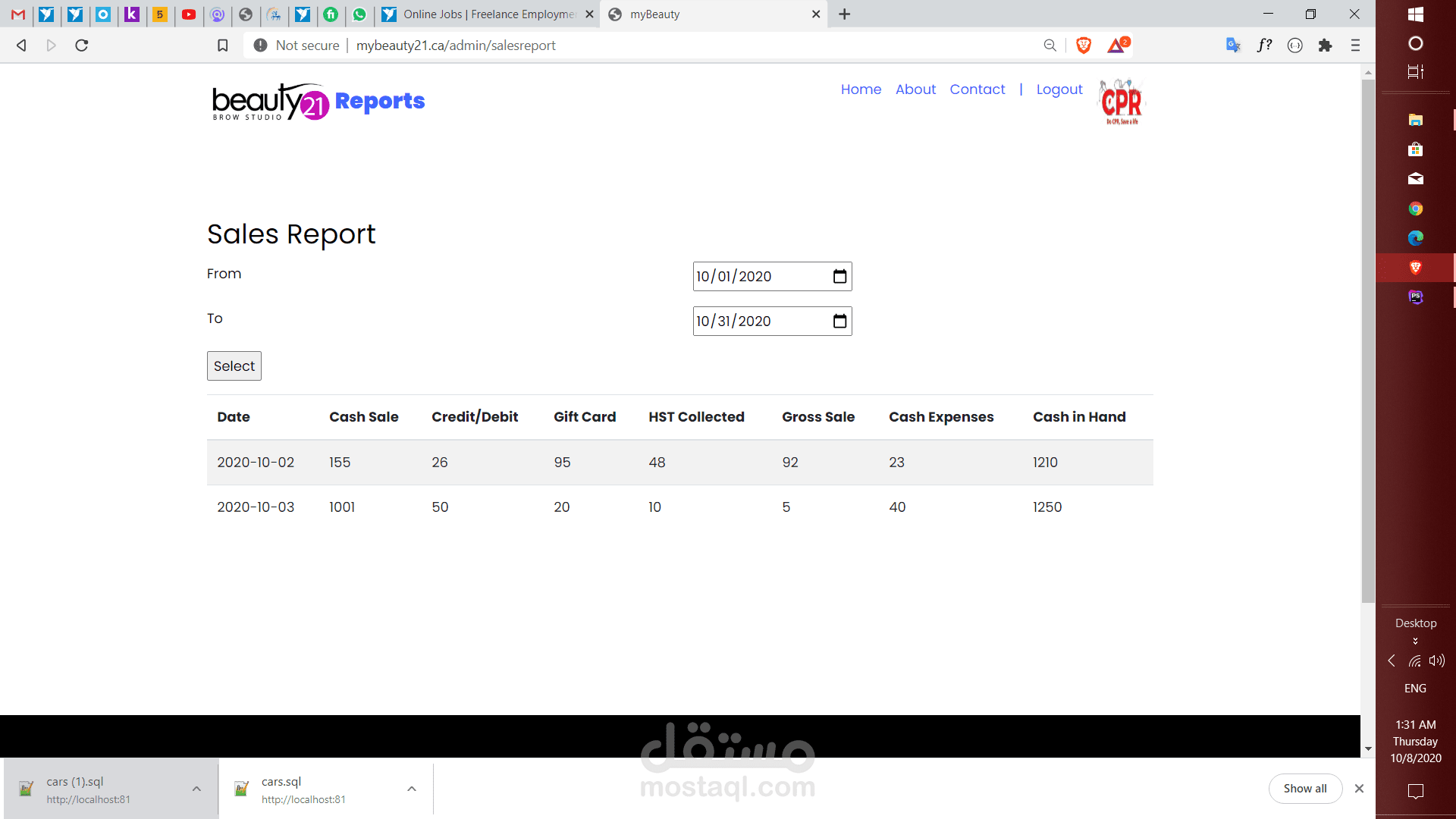
Task: Expand cars.sql download options chevron
Action: tap(412, 789)
